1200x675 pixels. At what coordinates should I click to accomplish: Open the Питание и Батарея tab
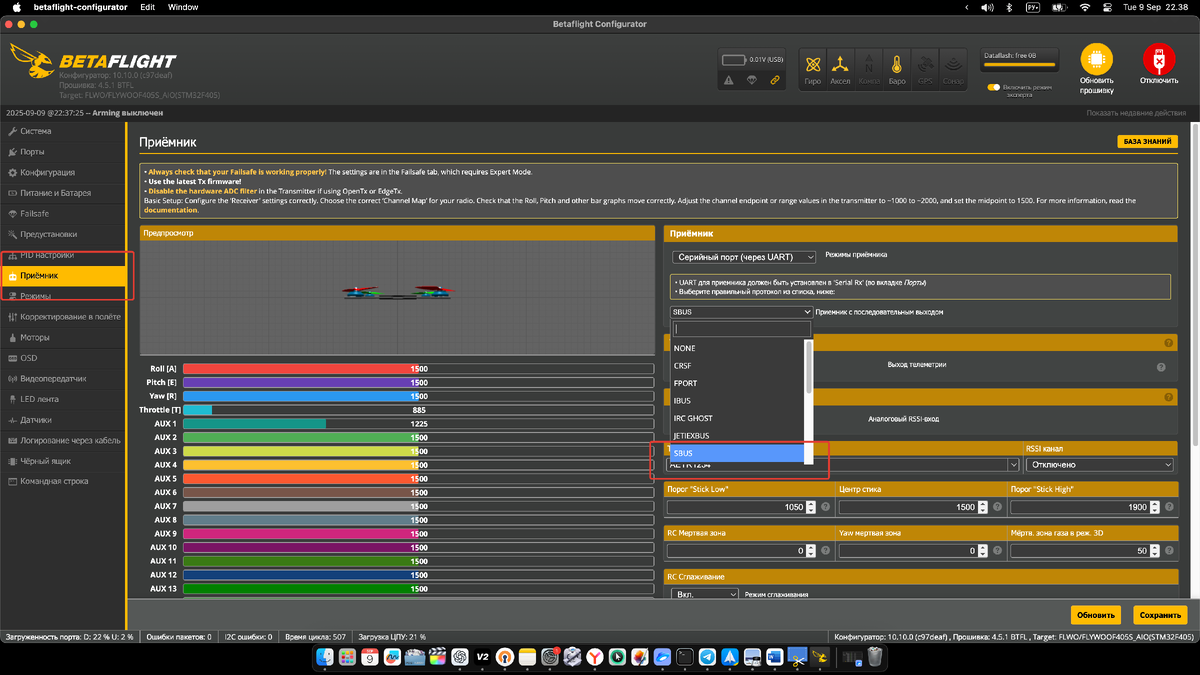64,193
